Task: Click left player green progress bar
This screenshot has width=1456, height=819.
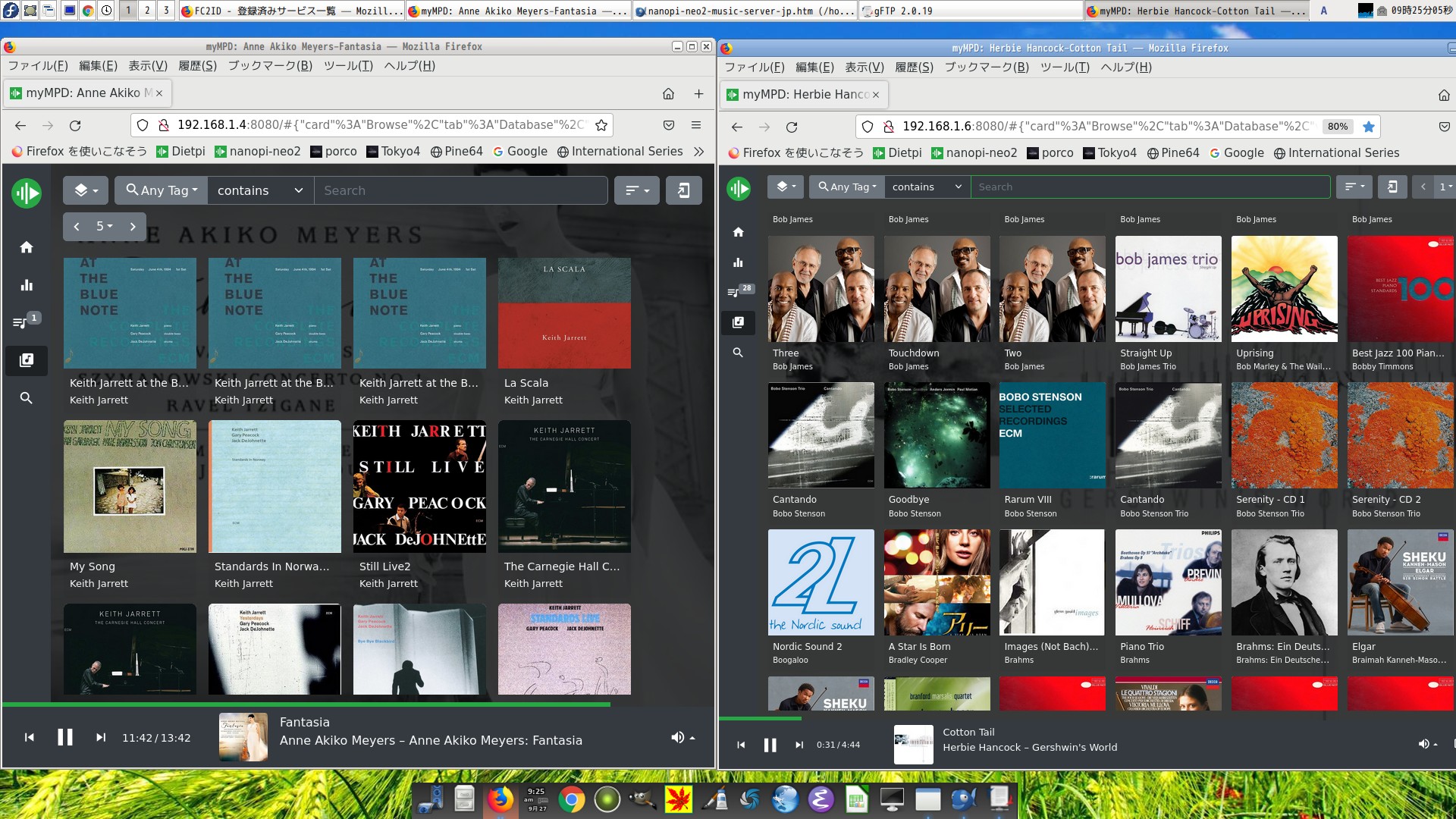Action: point(303,704)
